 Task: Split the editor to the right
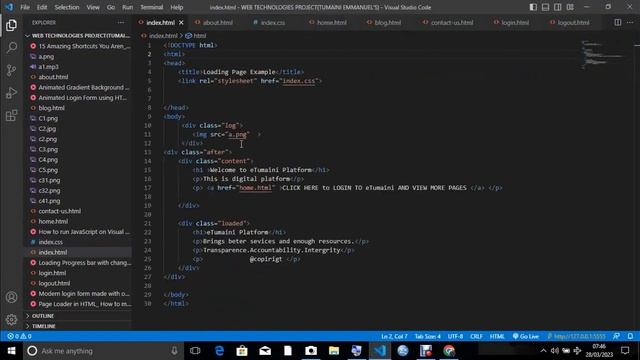(x=618, y=22)
